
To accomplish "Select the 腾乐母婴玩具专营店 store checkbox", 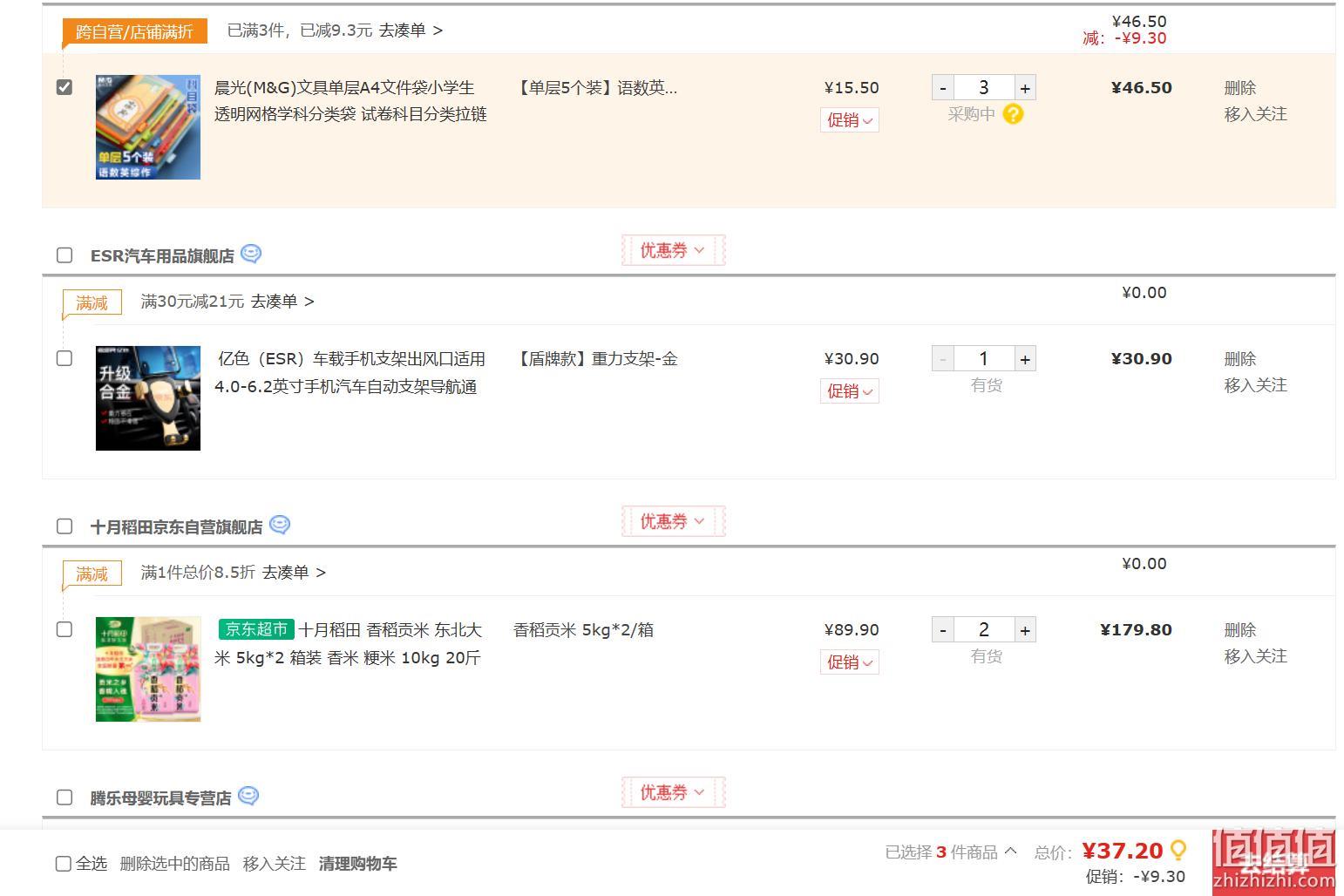I will click(x=64, y=798).
